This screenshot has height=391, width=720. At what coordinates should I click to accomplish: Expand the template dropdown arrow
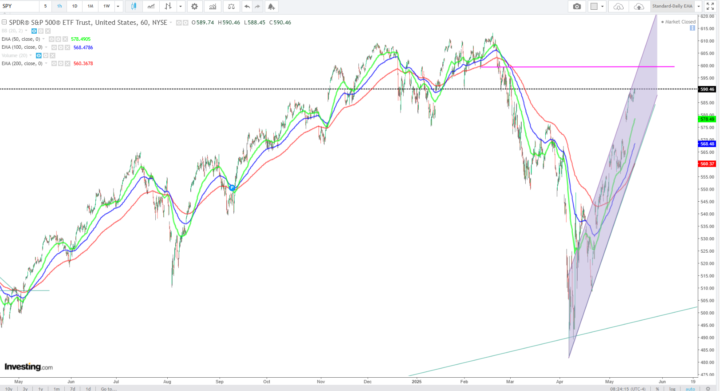pos(698,6)
